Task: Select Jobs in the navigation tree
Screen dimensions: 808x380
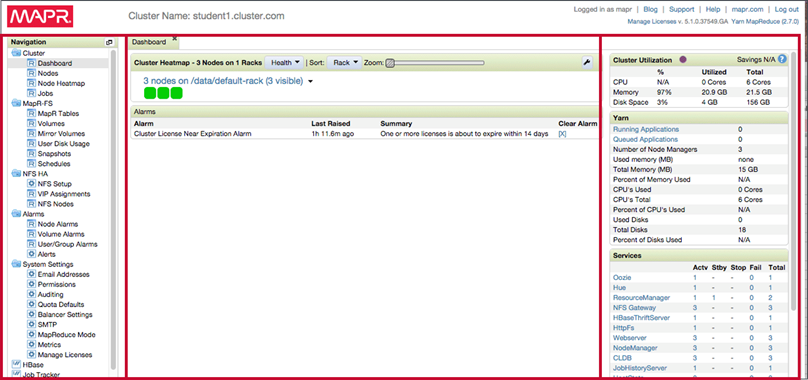Action: (45, 93)
